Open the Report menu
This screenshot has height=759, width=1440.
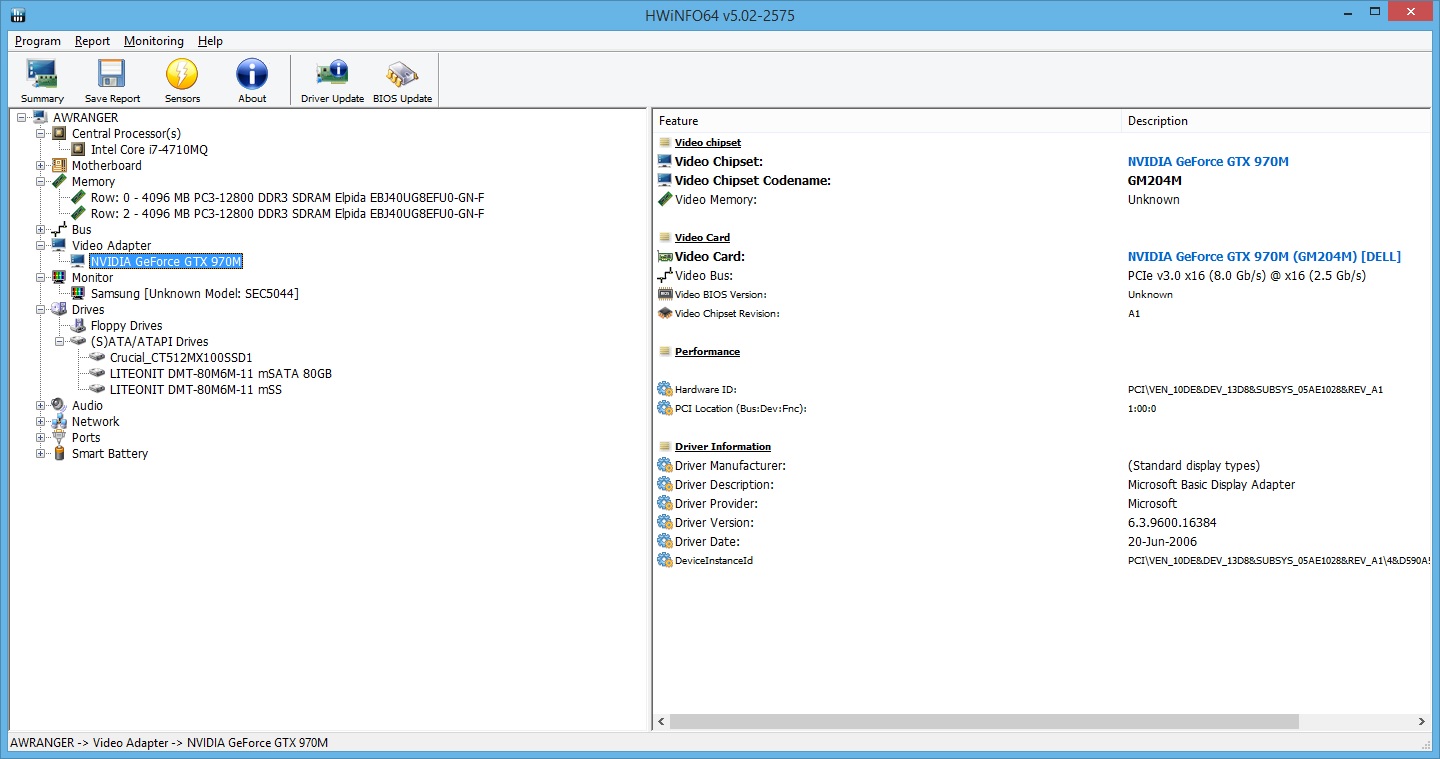[93, 41]
